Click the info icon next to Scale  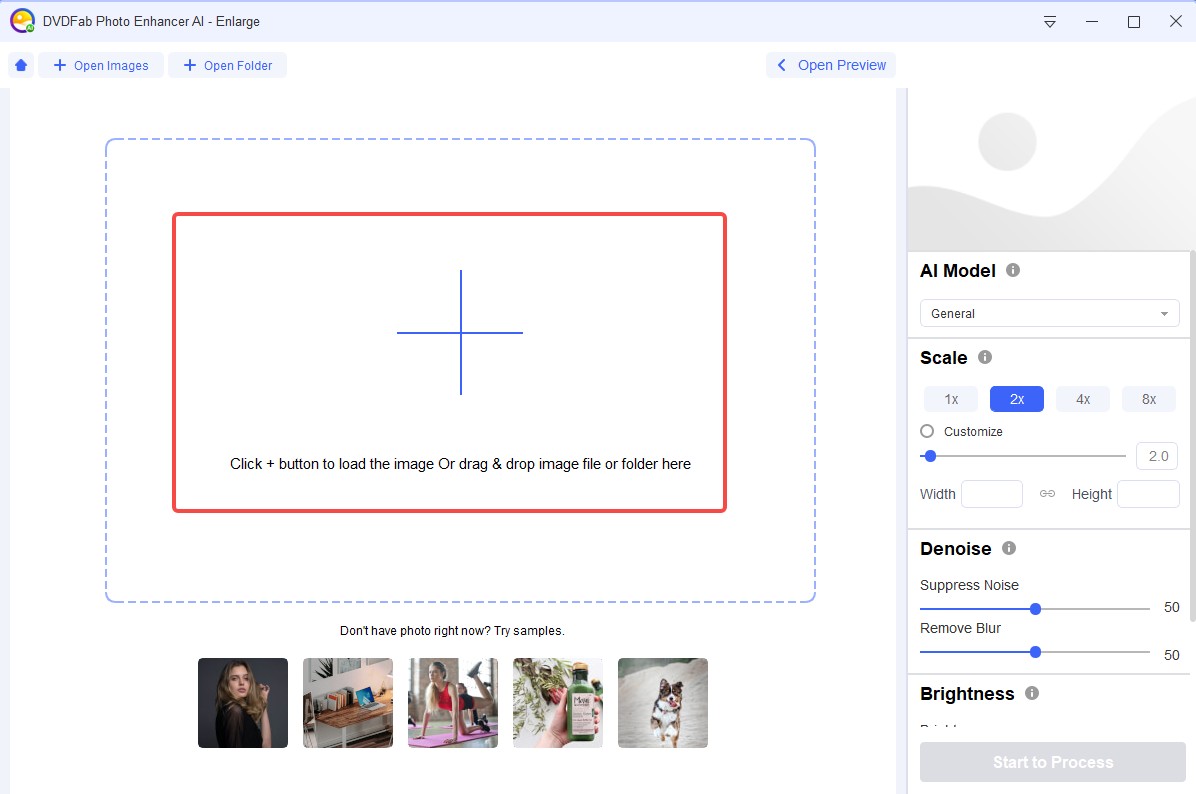click(x=983, y=357)
